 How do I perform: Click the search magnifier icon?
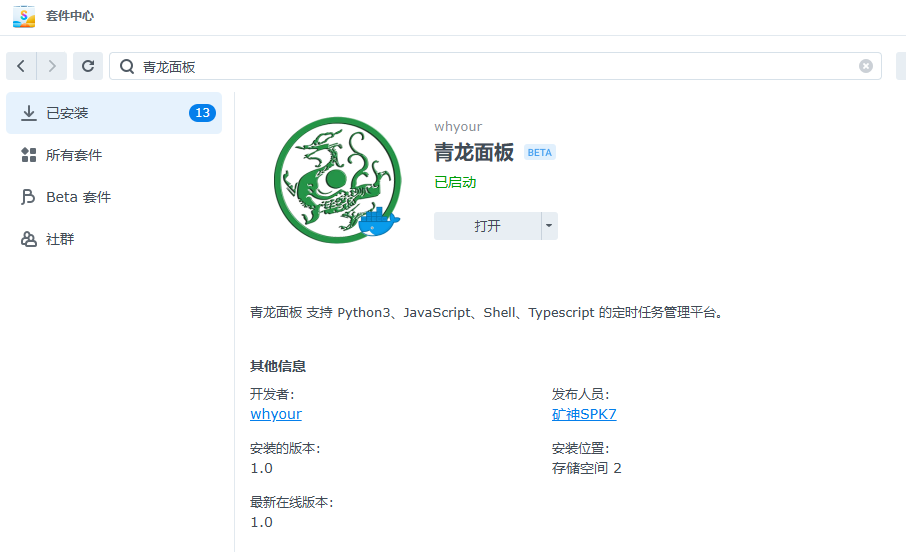pyautogui.click(x=127, y=66)
